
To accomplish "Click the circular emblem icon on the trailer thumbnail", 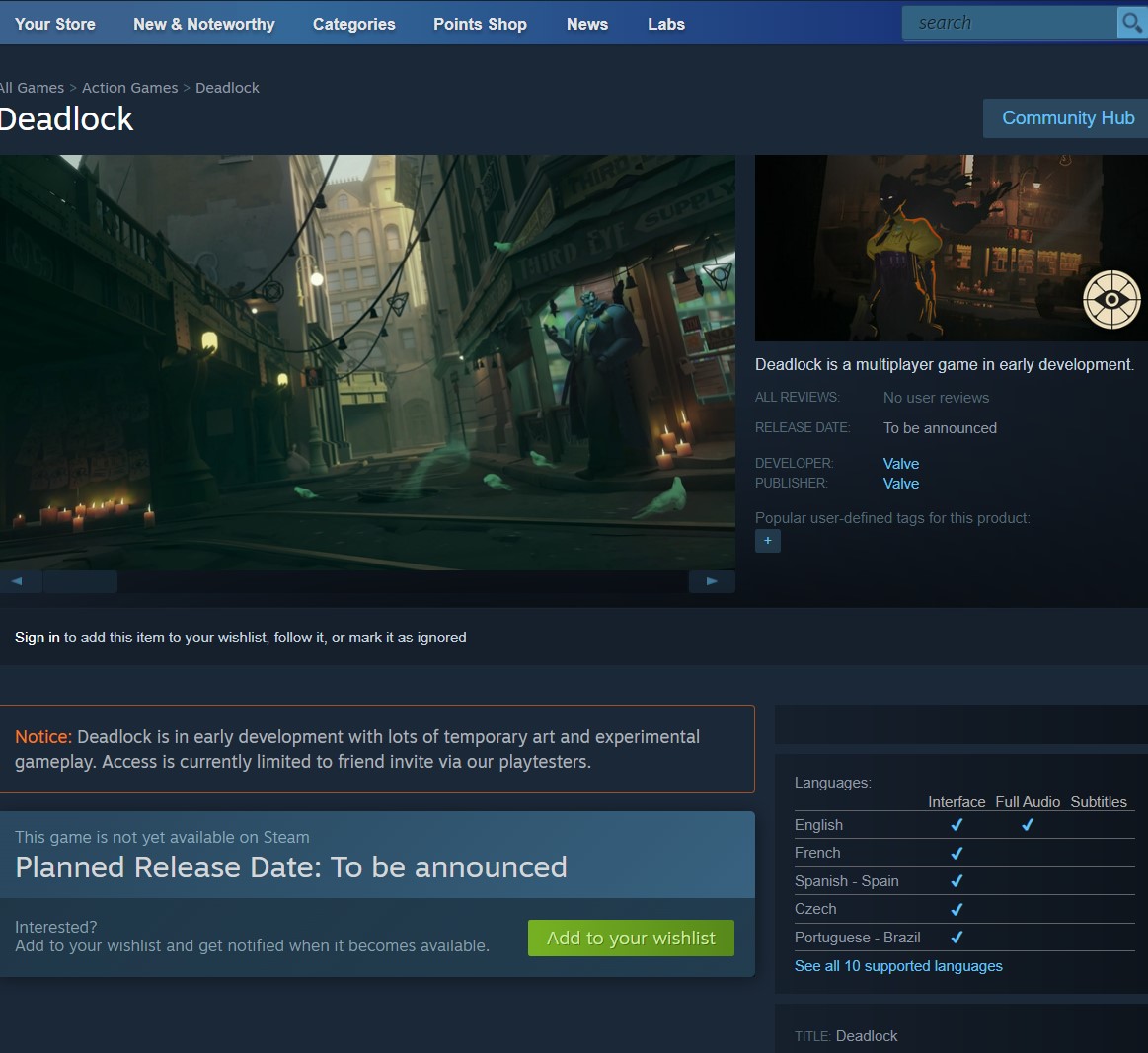I will pos(1111,299).
